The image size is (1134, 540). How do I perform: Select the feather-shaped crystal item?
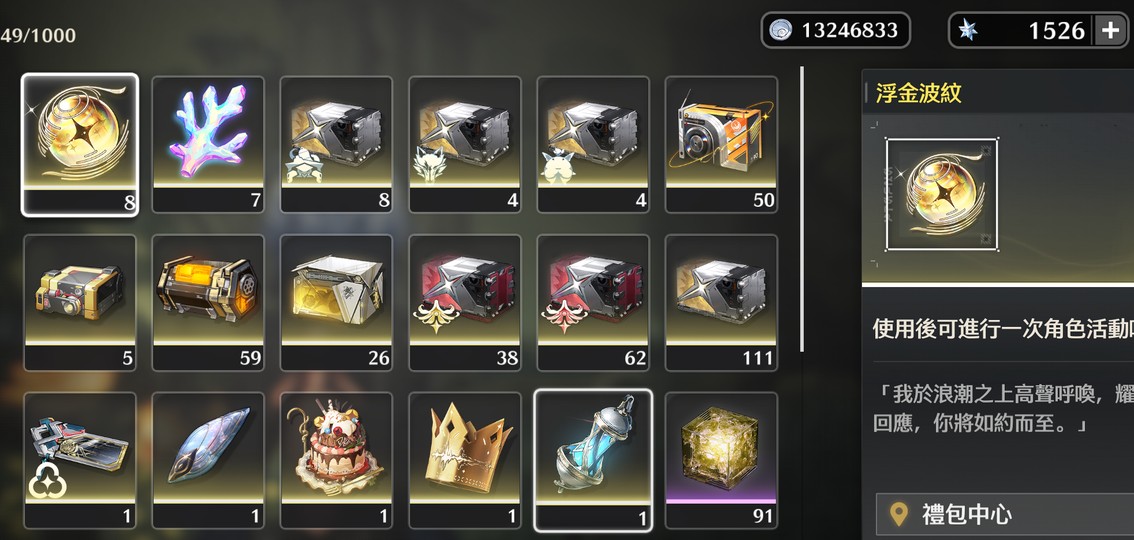tap(208, 460)
